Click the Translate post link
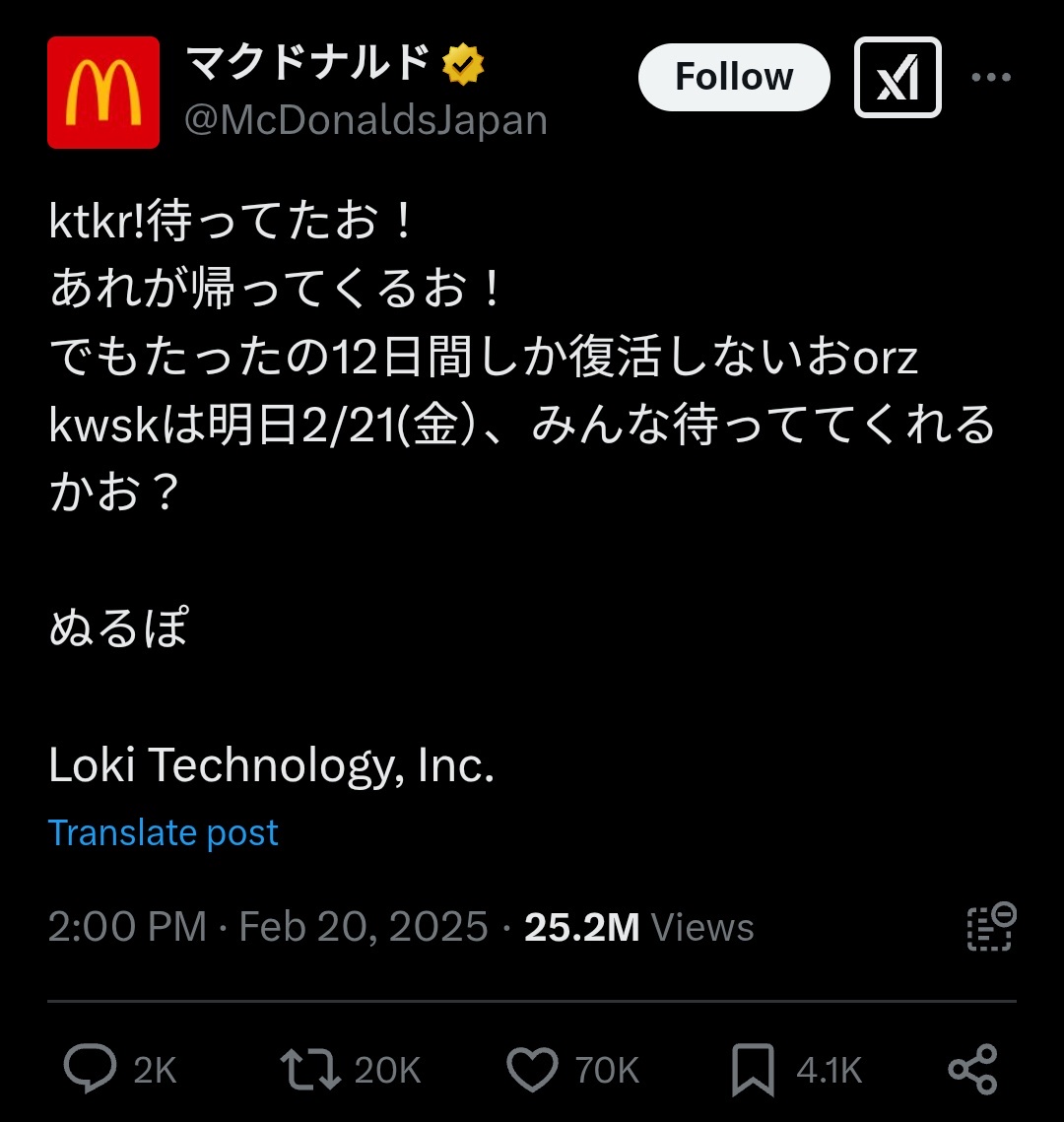The width and height of the screenshot is (1064, 1122). pos(164,833)
